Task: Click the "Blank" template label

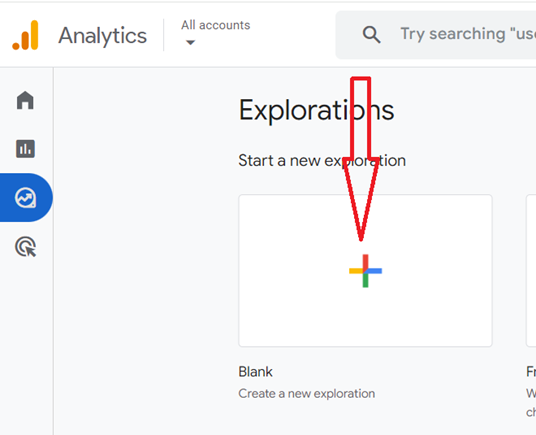Action: point(255,372)
